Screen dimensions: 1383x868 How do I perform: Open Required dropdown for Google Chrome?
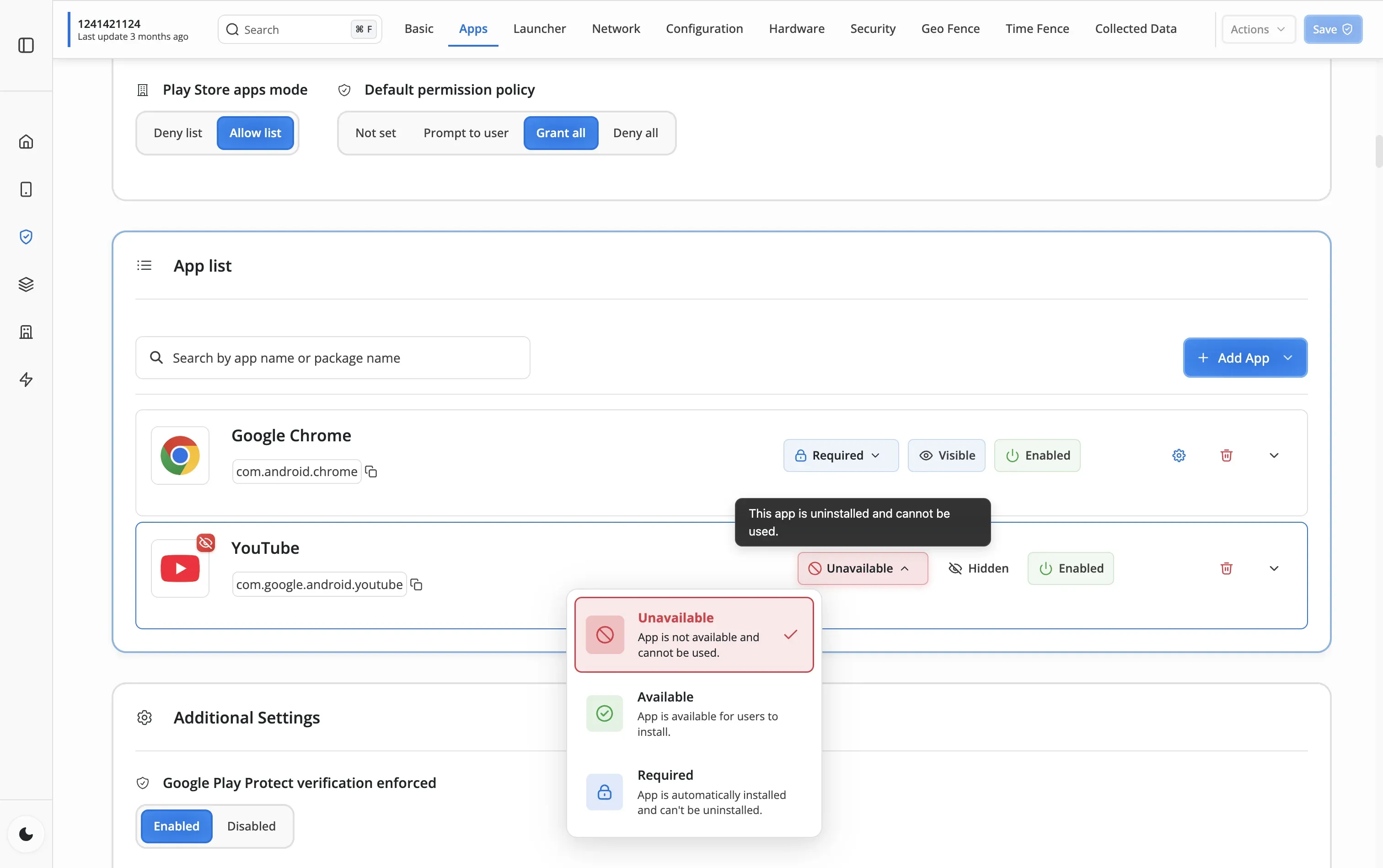point(841,456)
